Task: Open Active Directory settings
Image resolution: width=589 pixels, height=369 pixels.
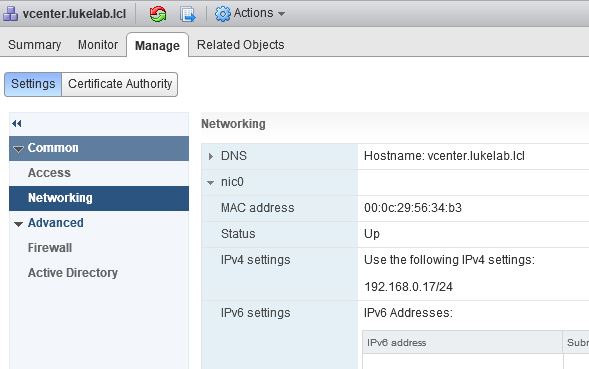Action: click(x=73, y=272)
